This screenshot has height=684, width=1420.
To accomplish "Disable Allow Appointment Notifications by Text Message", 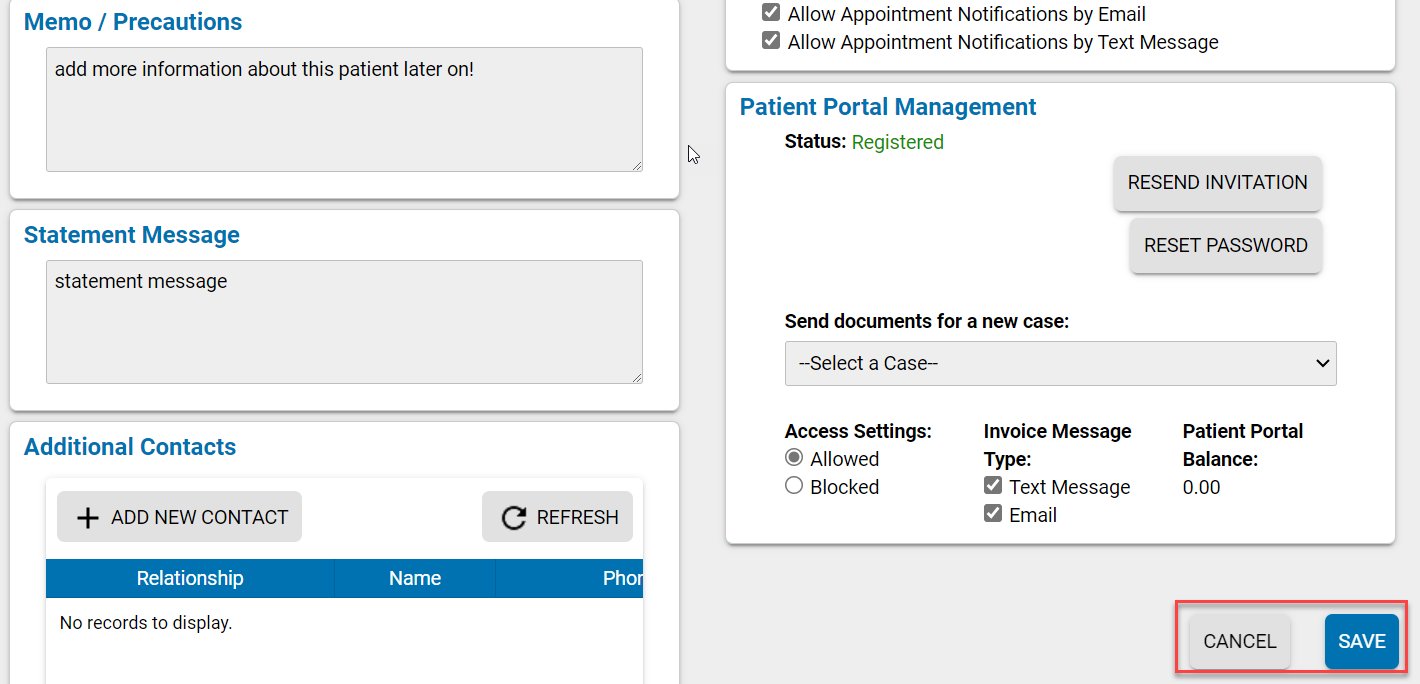I will 771,40.
